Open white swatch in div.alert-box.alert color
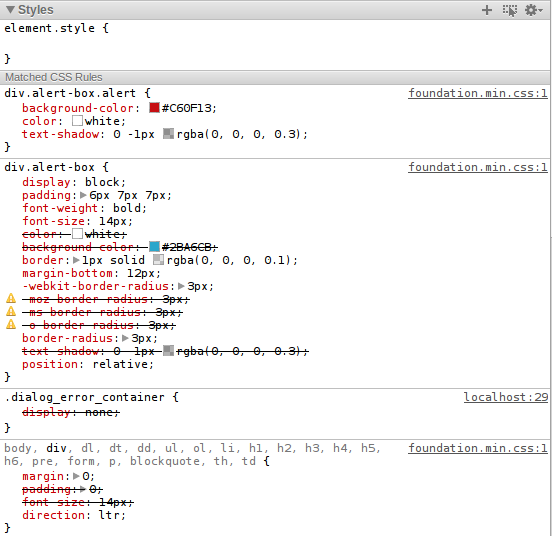The width and height of the screenshot is (552, 536). pos(77,121)
